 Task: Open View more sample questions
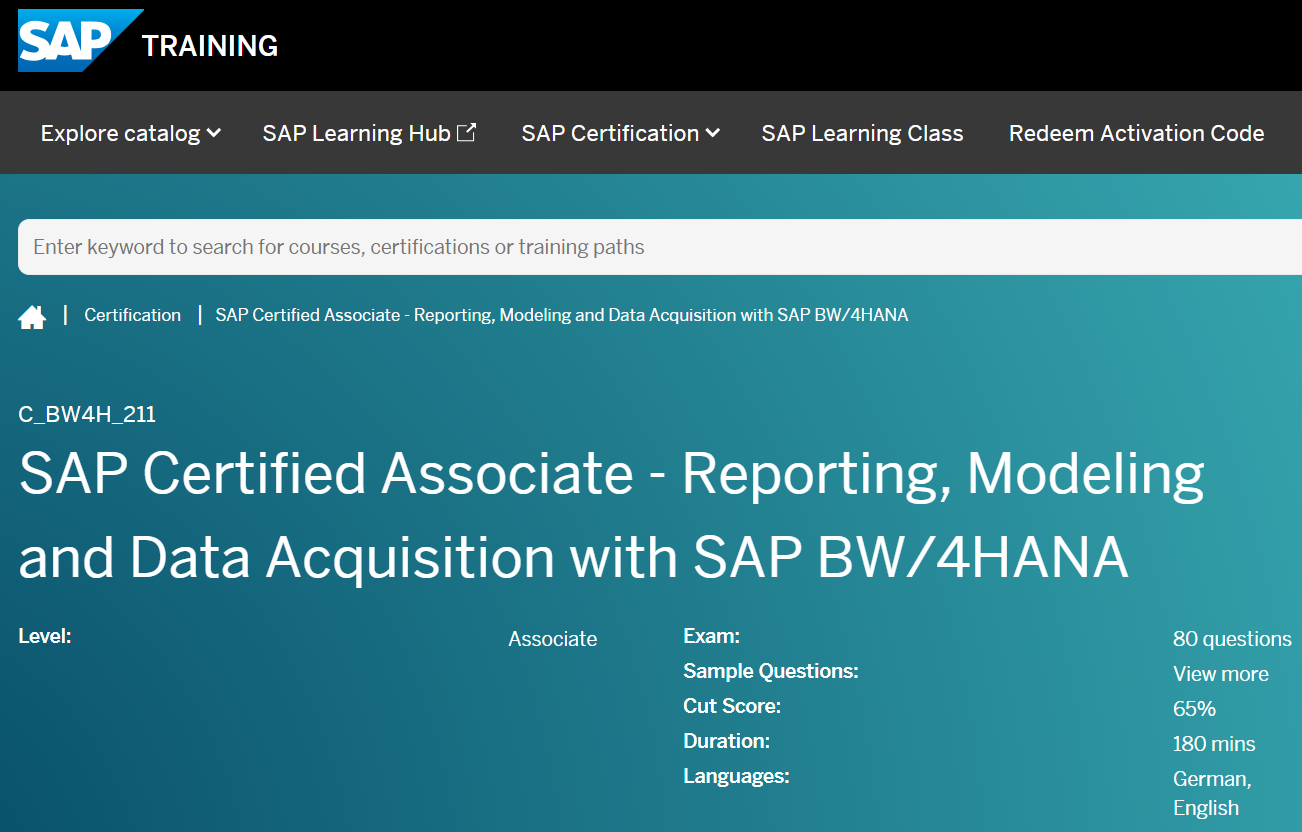click(x=1221, y=674)
